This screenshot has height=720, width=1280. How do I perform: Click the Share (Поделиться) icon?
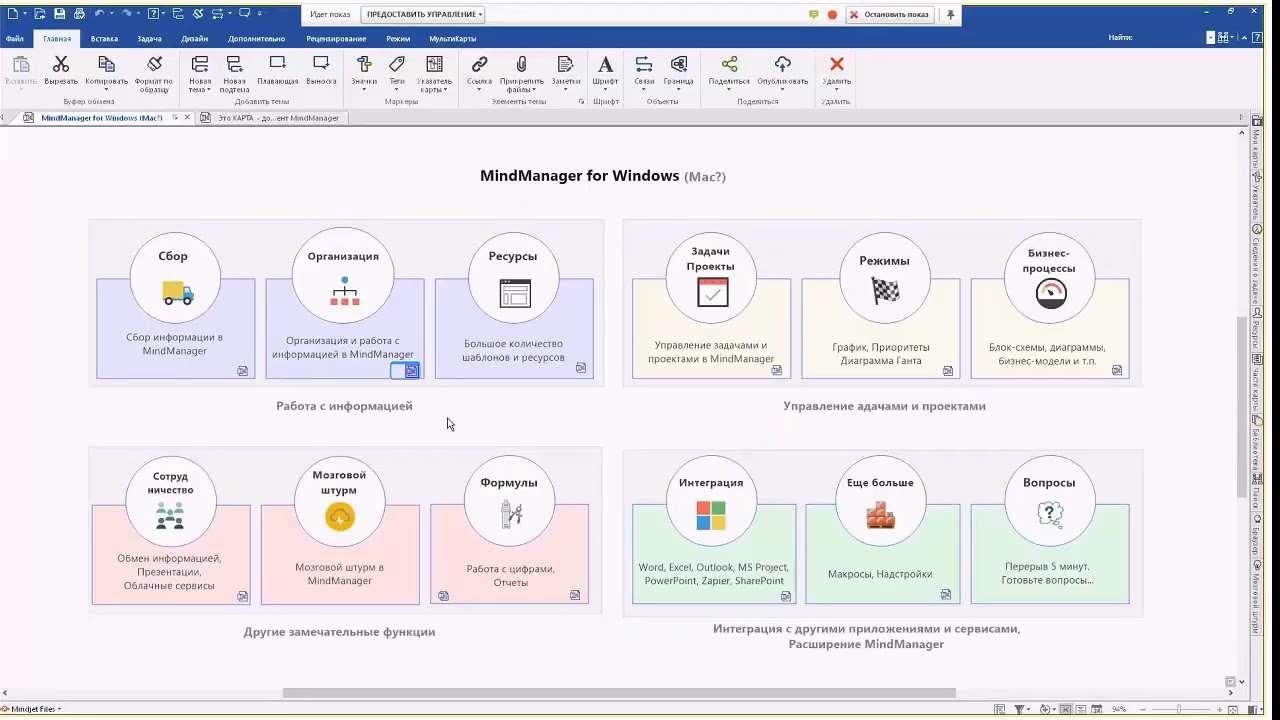(729, 65)
